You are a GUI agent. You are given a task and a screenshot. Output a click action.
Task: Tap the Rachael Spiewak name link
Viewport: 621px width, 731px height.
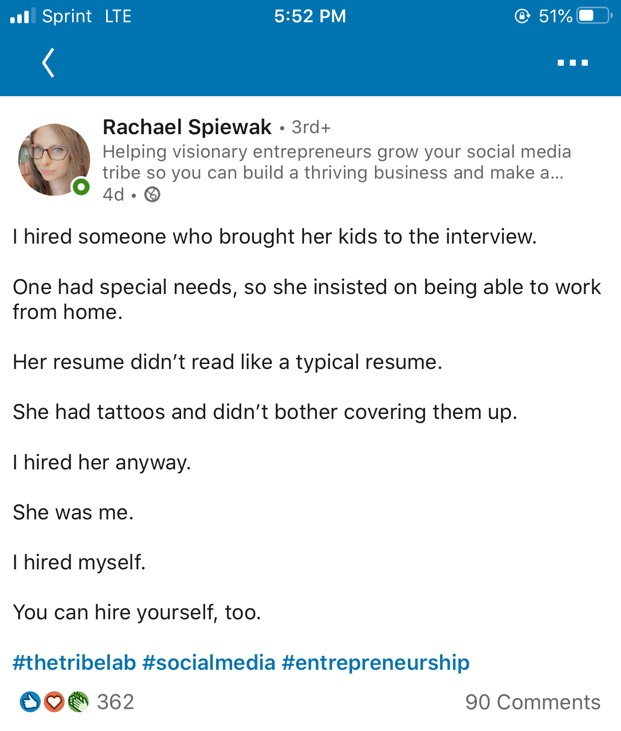click(x=187, y=127)
